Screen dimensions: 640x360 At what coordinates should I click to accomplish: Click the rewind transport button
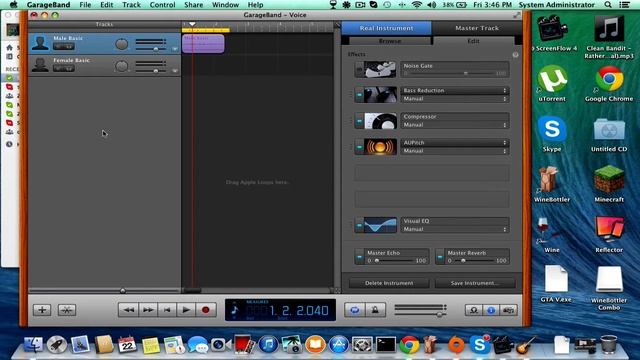click(x=128, y=310)
